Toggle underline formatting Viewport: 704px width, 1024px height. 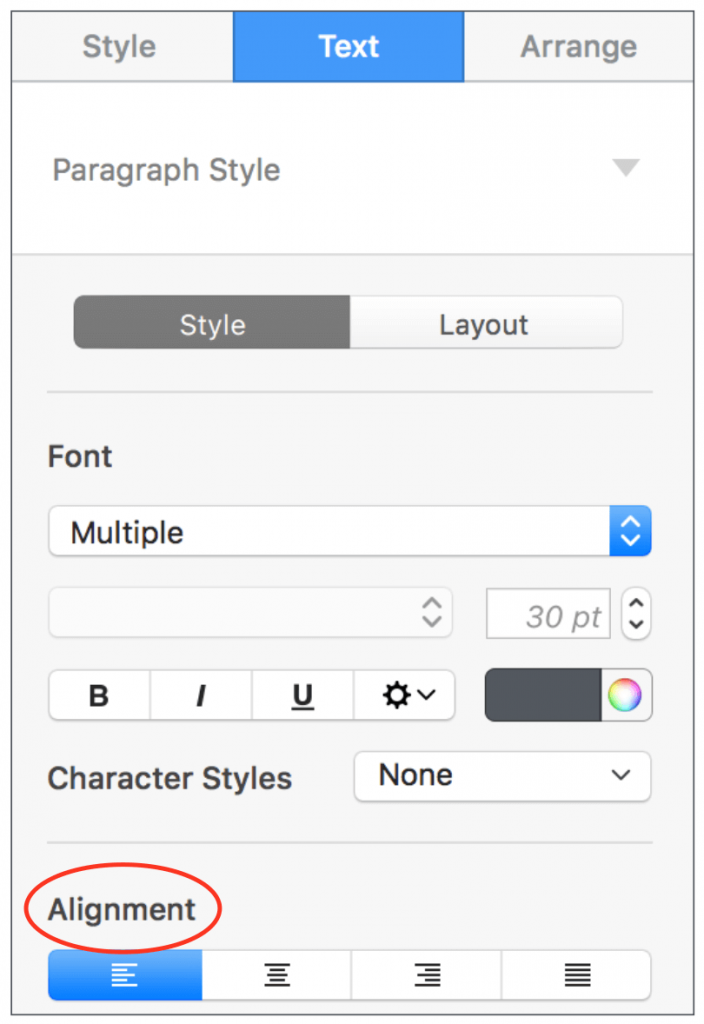pyautogui.click(x=302, y=695)
